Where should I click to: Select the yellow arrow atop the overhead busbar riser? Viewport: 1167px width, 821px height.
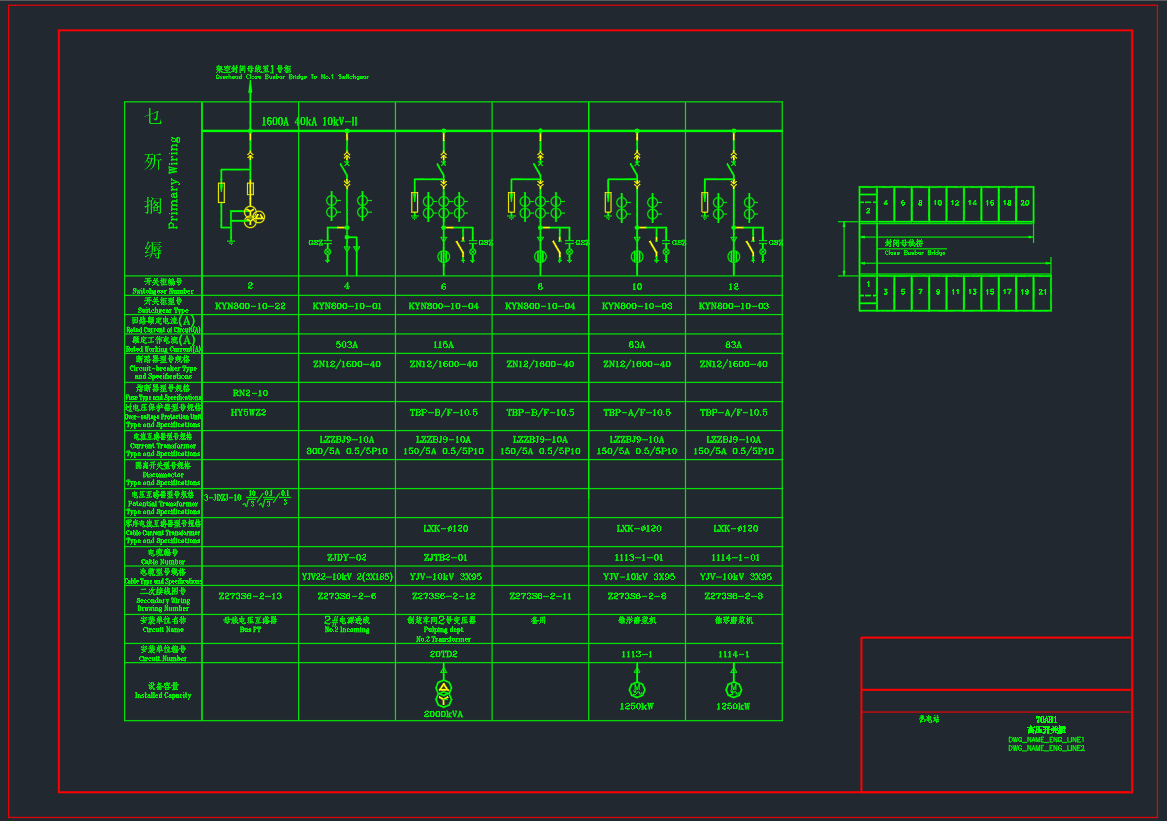pos(250,84)
